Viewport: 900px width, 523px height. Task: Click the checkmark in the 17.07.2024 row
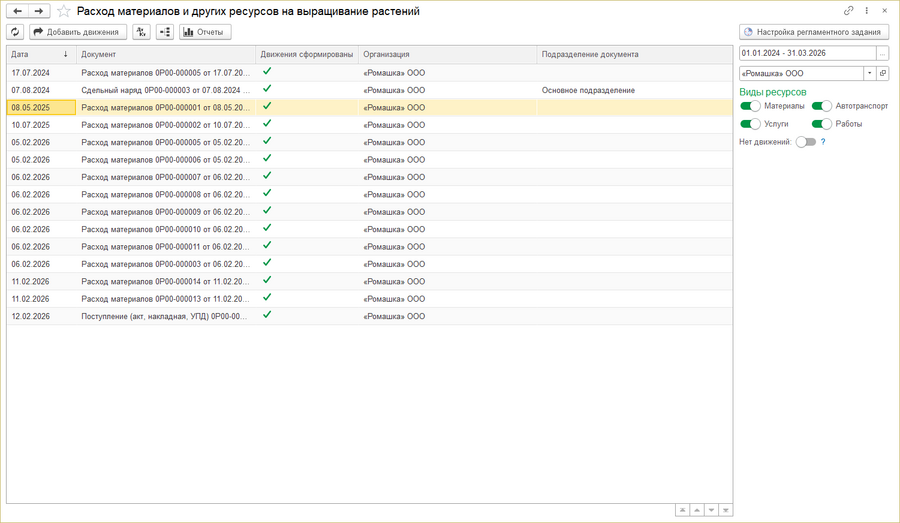(x=267, y=72)
